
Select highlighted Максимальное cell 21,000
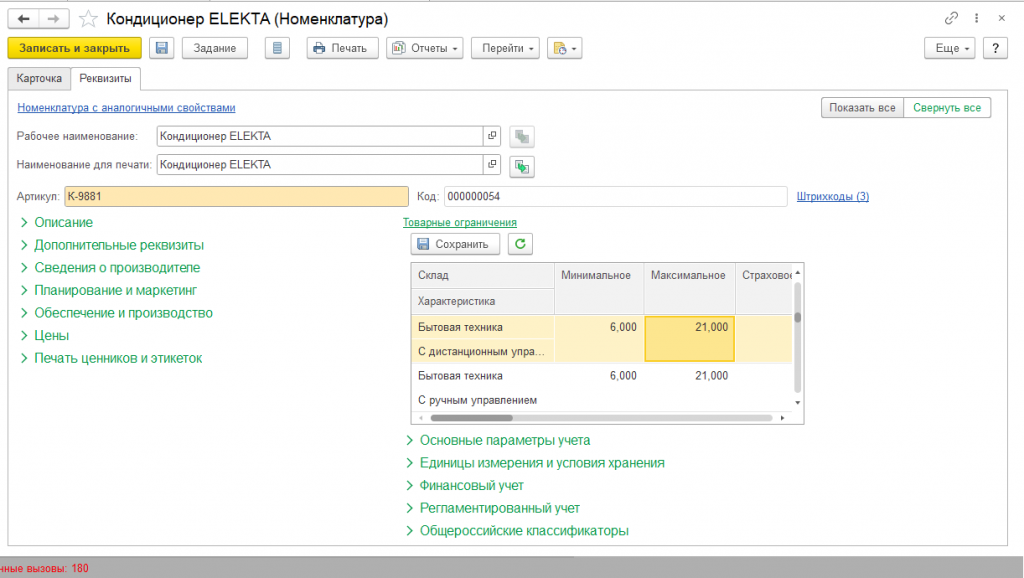click(690, 339)
